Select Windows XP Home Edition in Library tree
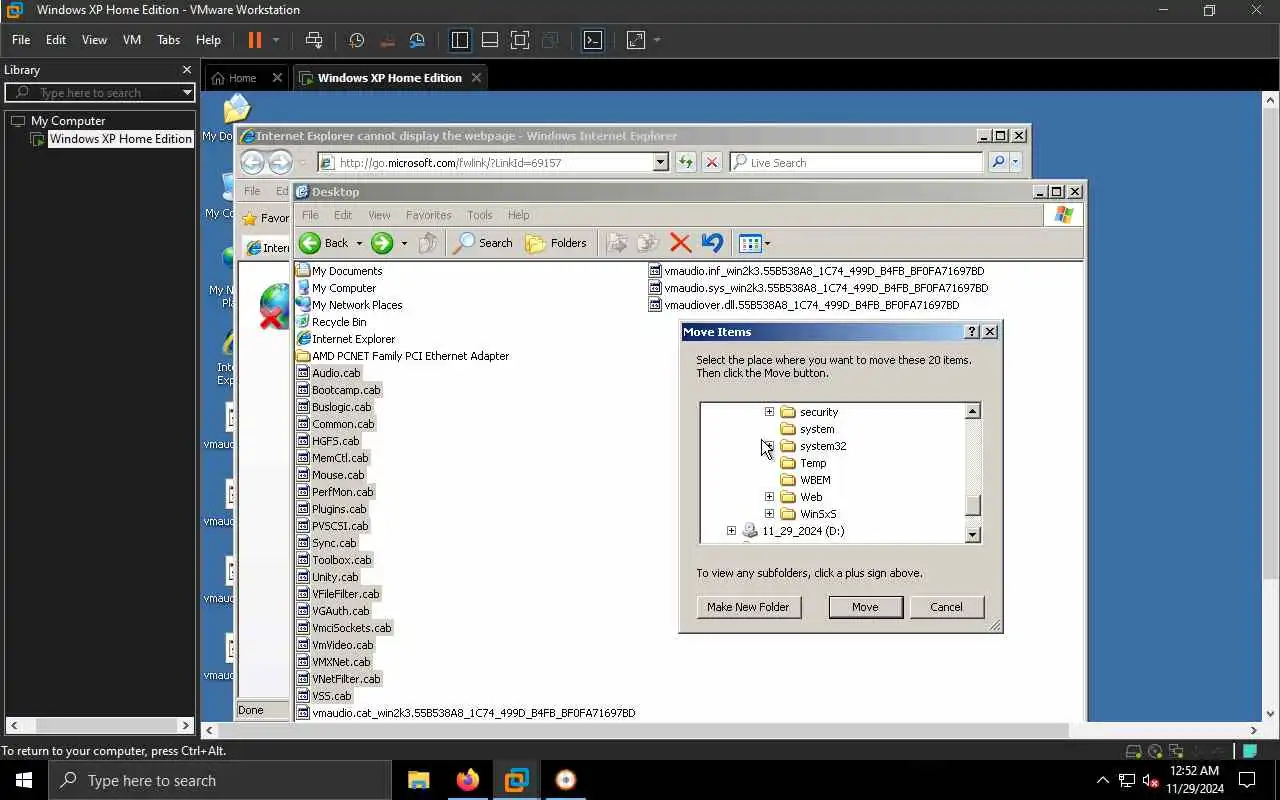 (120, 139)
